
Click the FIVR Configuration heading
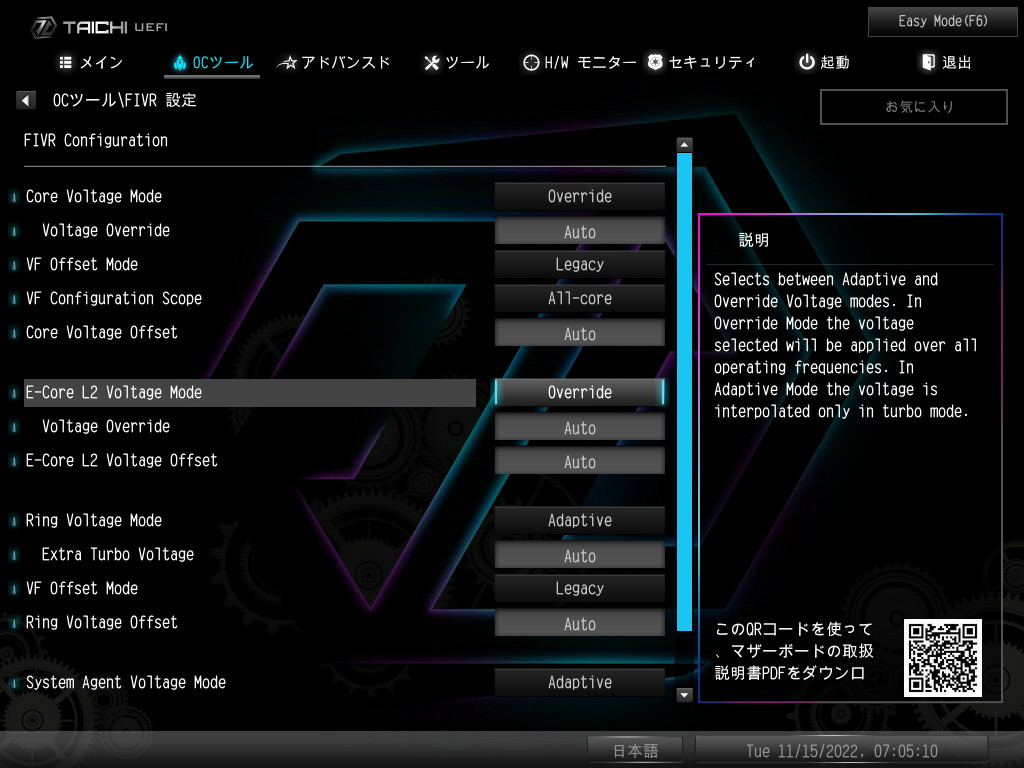96,140
